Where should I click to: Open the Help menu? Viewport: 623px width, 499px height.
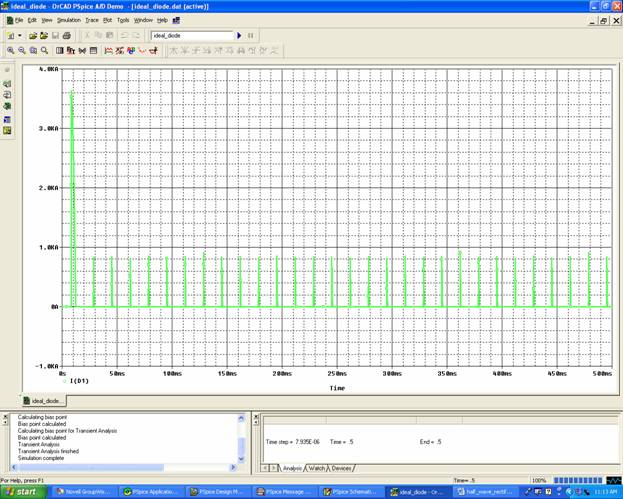[162, 20]
